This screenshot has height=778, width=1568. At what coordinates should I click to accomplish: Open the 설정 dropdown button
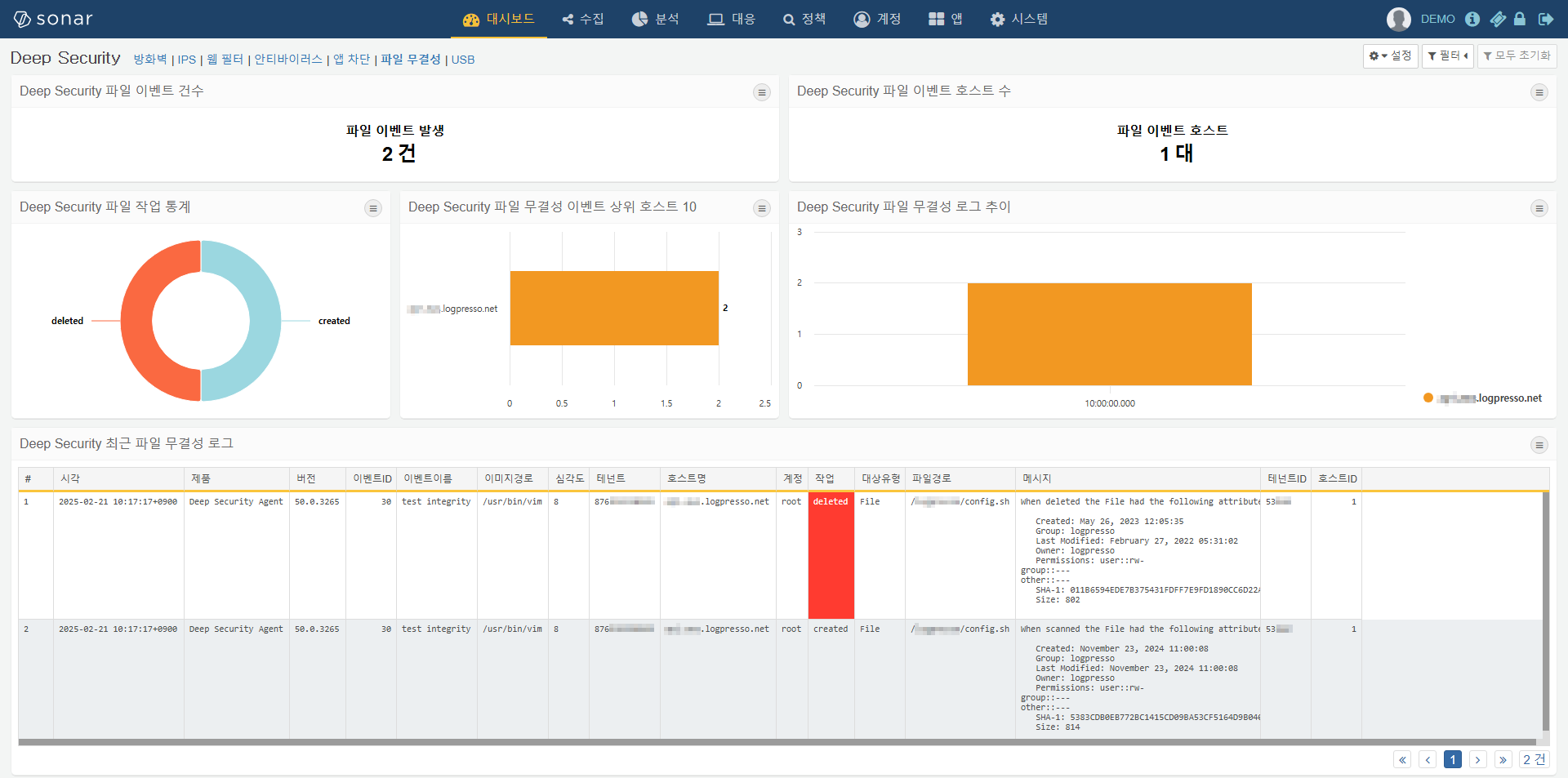tap(1390, 56)
